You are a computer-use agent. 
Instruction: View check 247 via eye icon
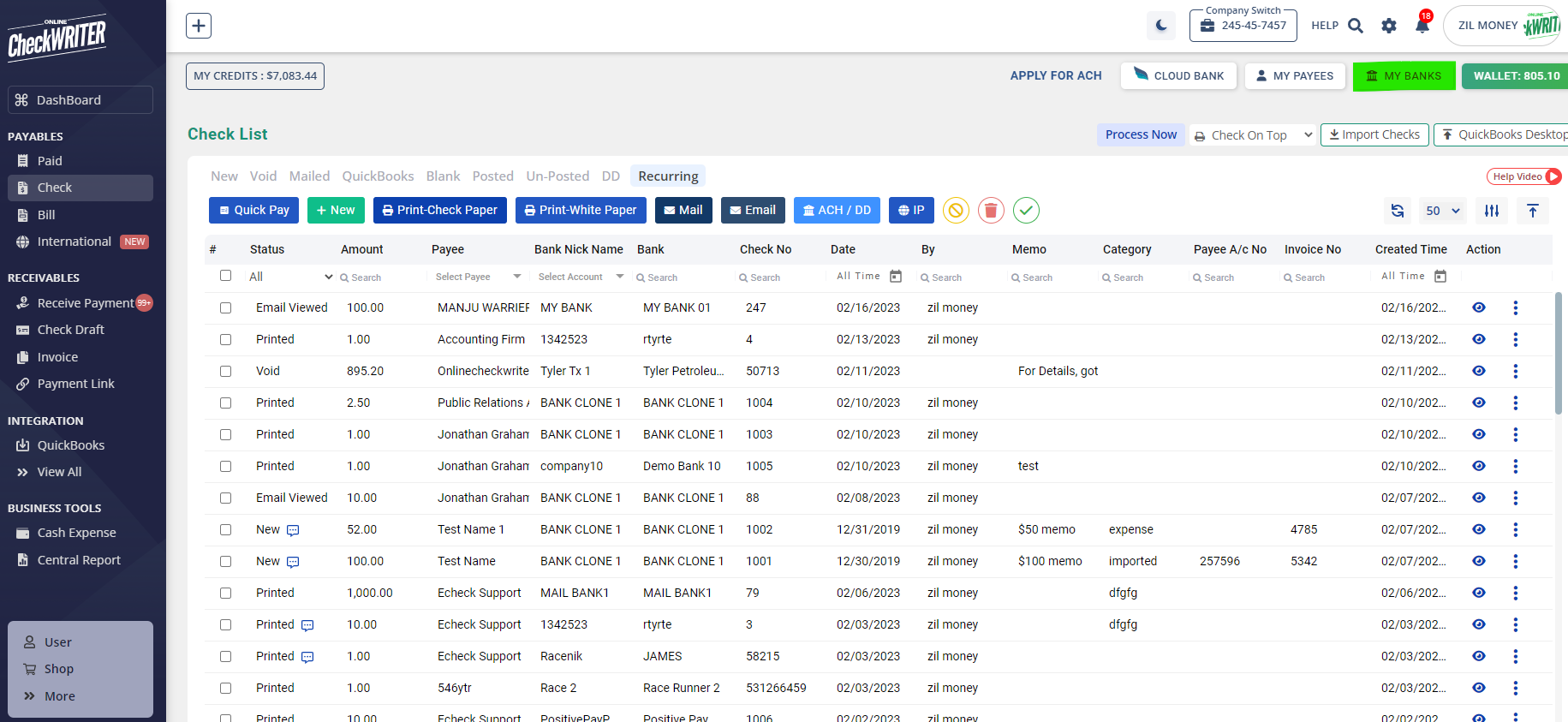(x=1478, y=307)
